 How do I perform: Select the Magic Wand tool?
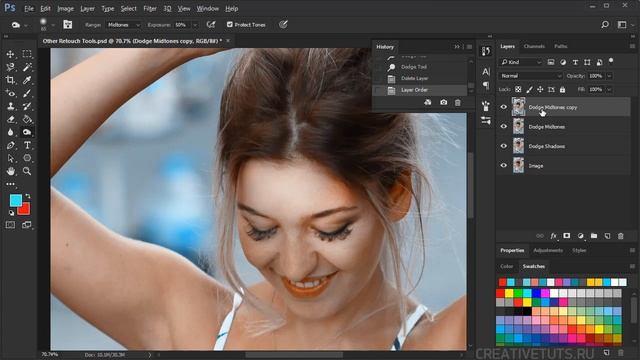27,67
